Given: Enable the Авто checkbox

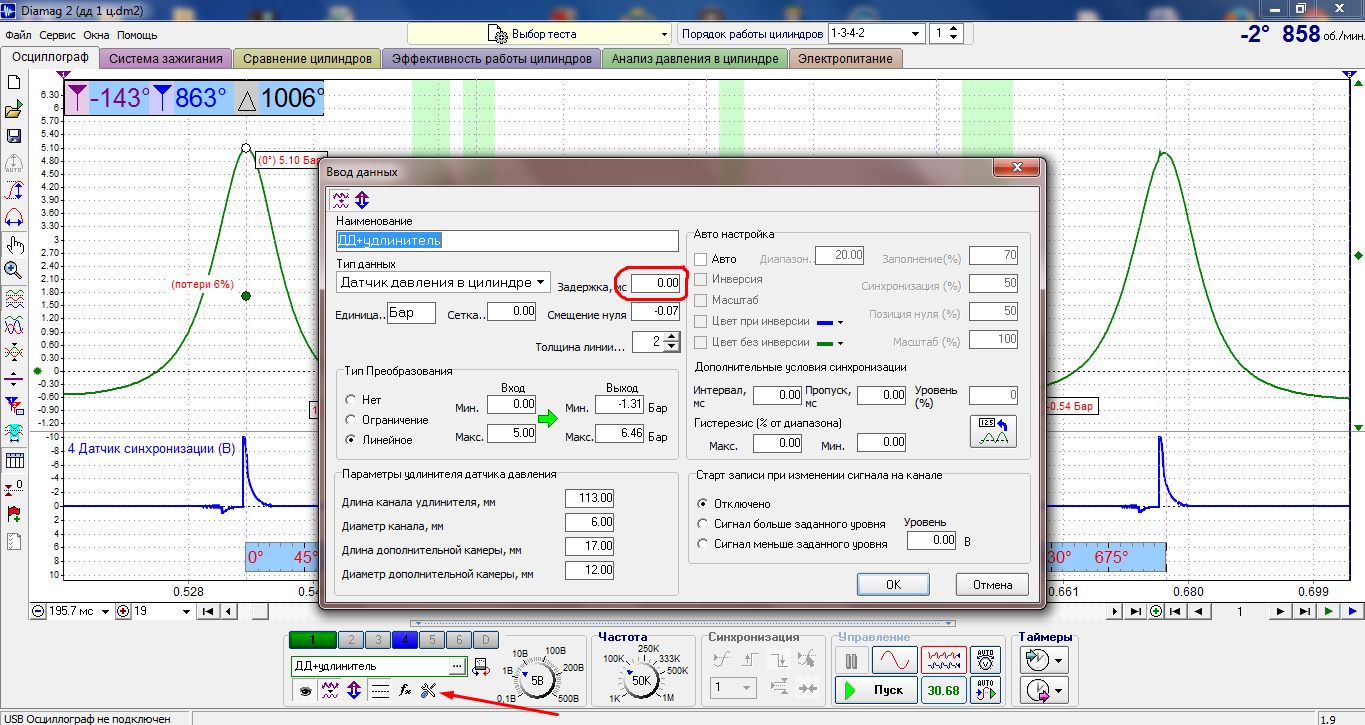Looking at the screenshot, I should 700,259.
